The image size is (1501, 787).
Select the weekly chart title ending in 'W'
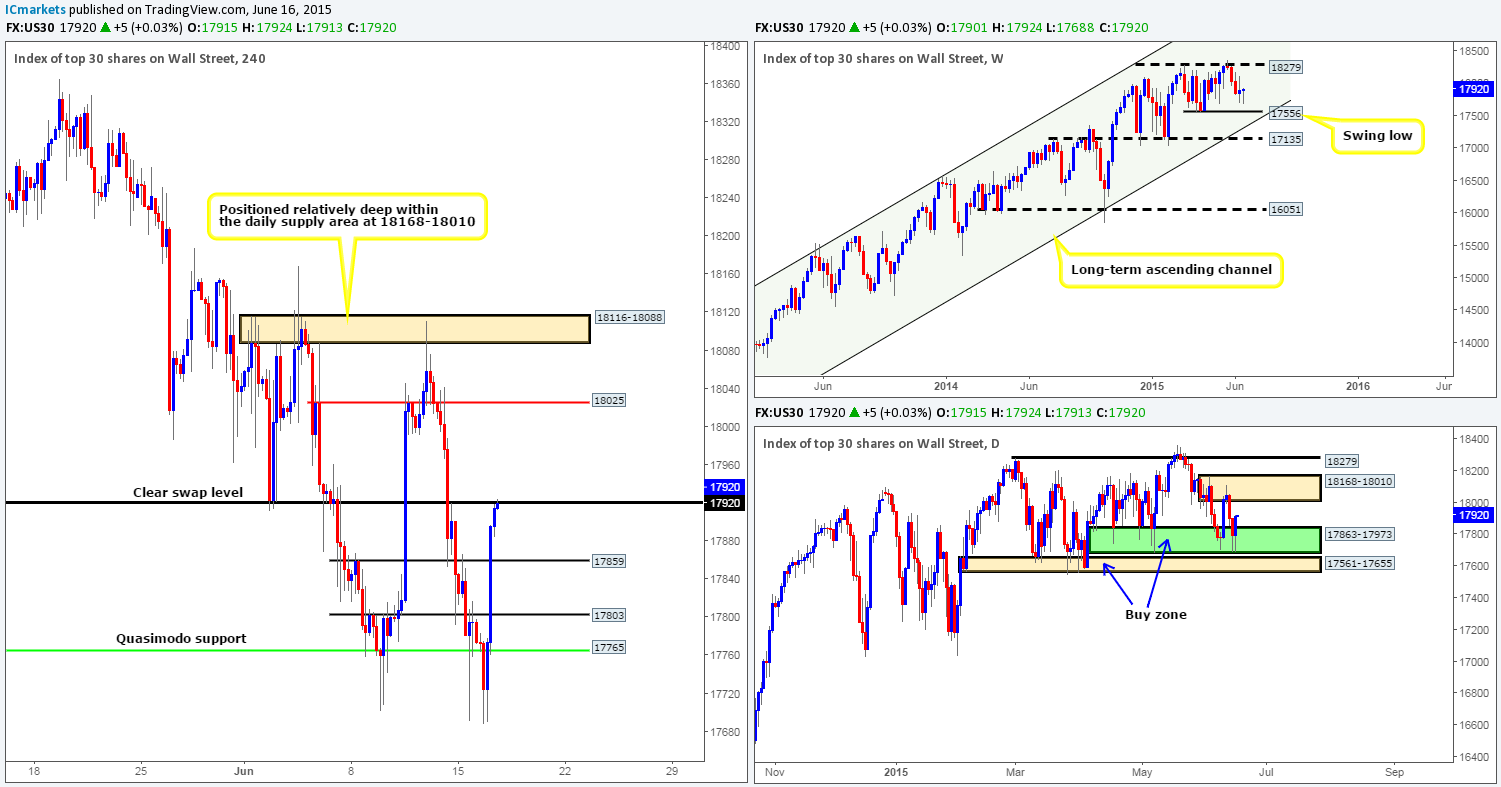point(883,58)
